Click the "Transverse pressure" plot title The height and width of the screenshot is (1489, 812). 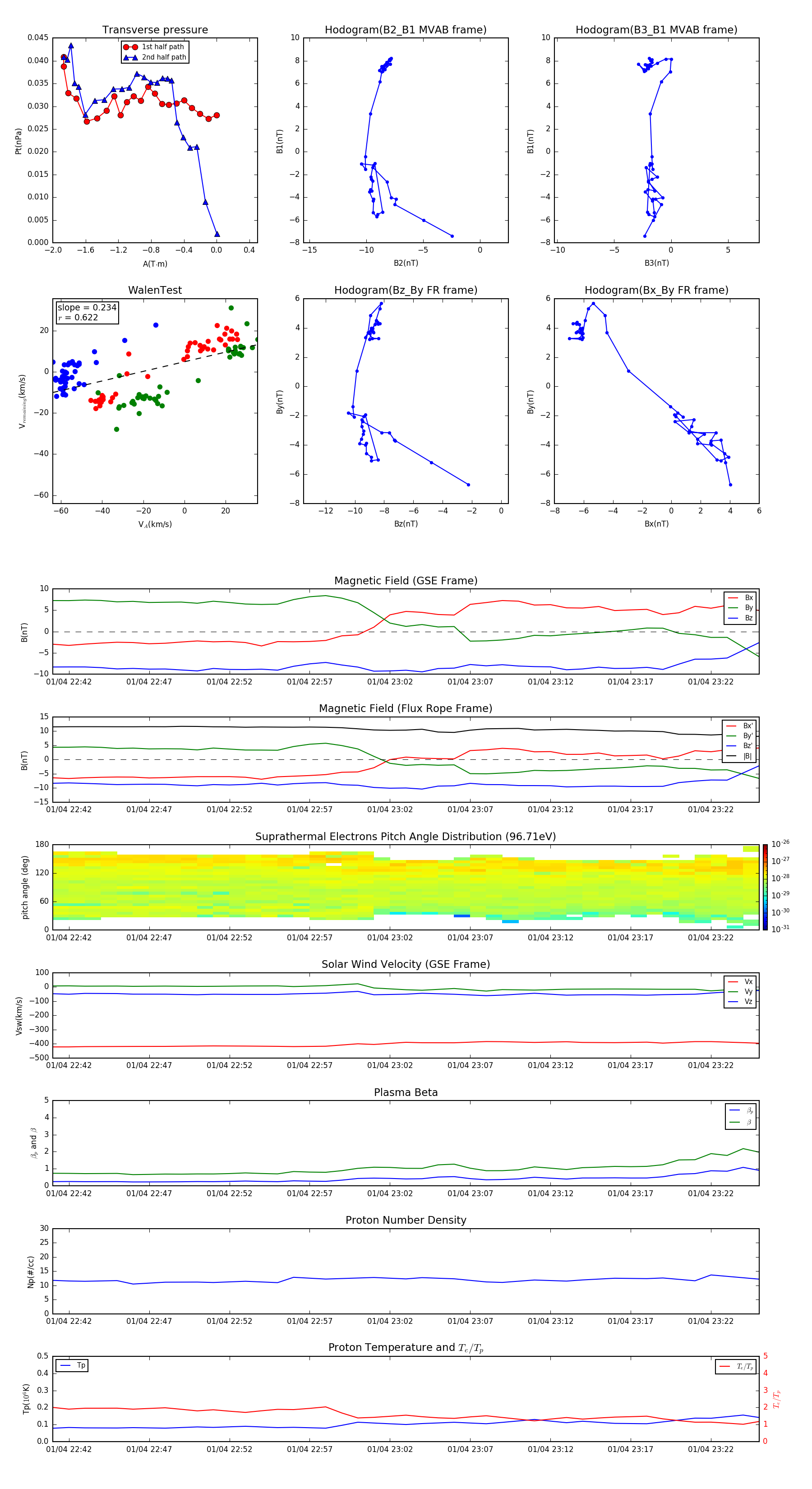(x=155, y=29)
